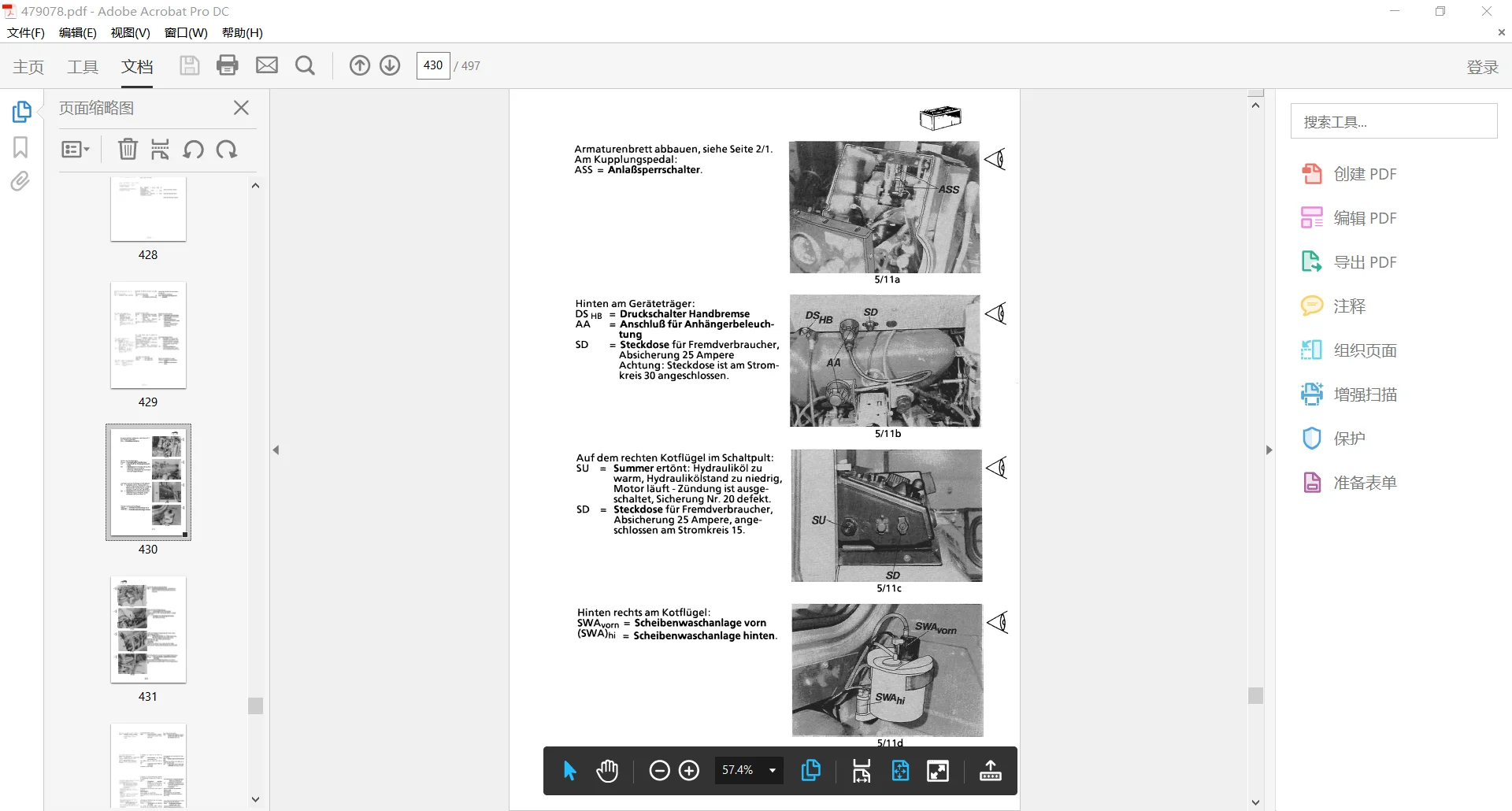Select page 429 thumbnail
The width and height of the screenshot is (1512, 811).
(148, 335)
